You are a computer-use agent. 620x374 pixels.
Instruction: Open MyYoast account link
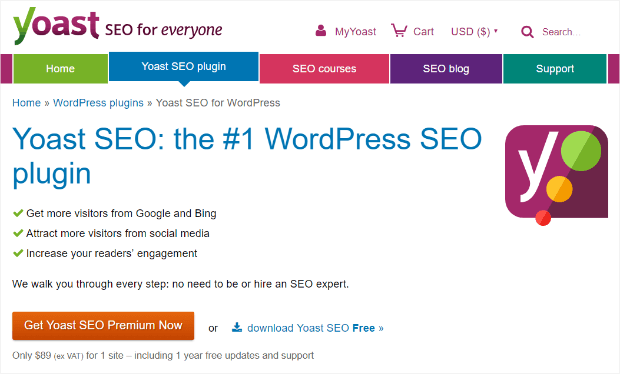[x=355, y=31]
